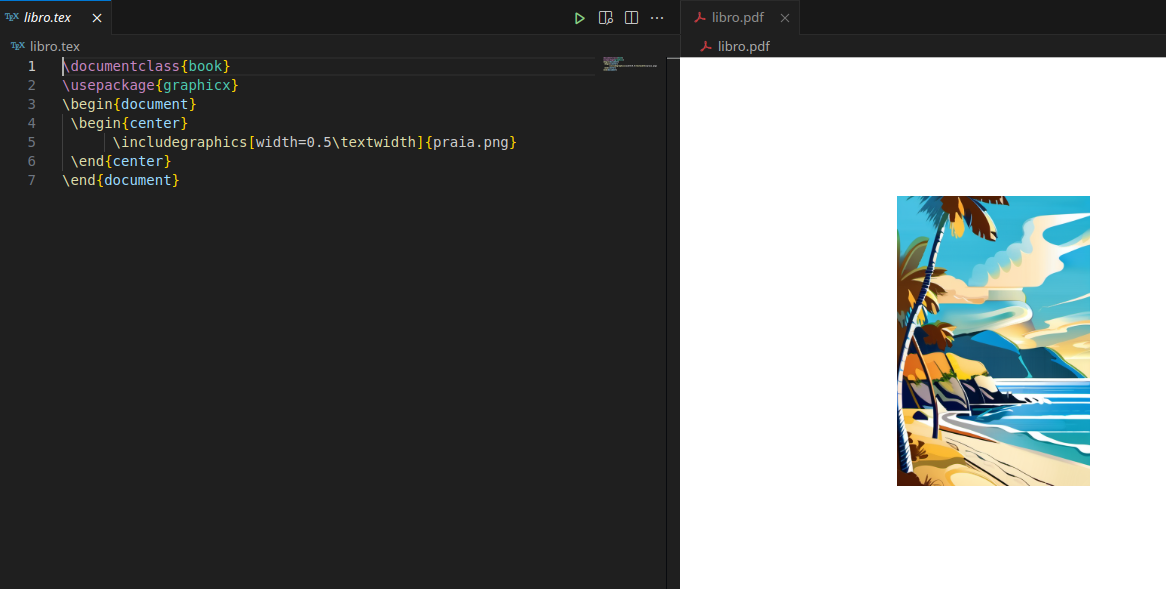1166x589 pixels.
Task: Click the libro.pdf breadcrumb path item
Action: click(x=743, y=46)
